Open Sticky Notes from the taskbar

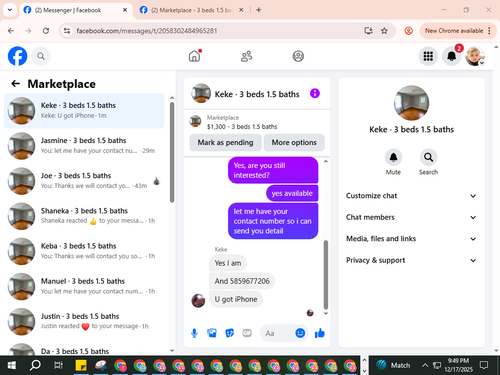click(81, 365)
